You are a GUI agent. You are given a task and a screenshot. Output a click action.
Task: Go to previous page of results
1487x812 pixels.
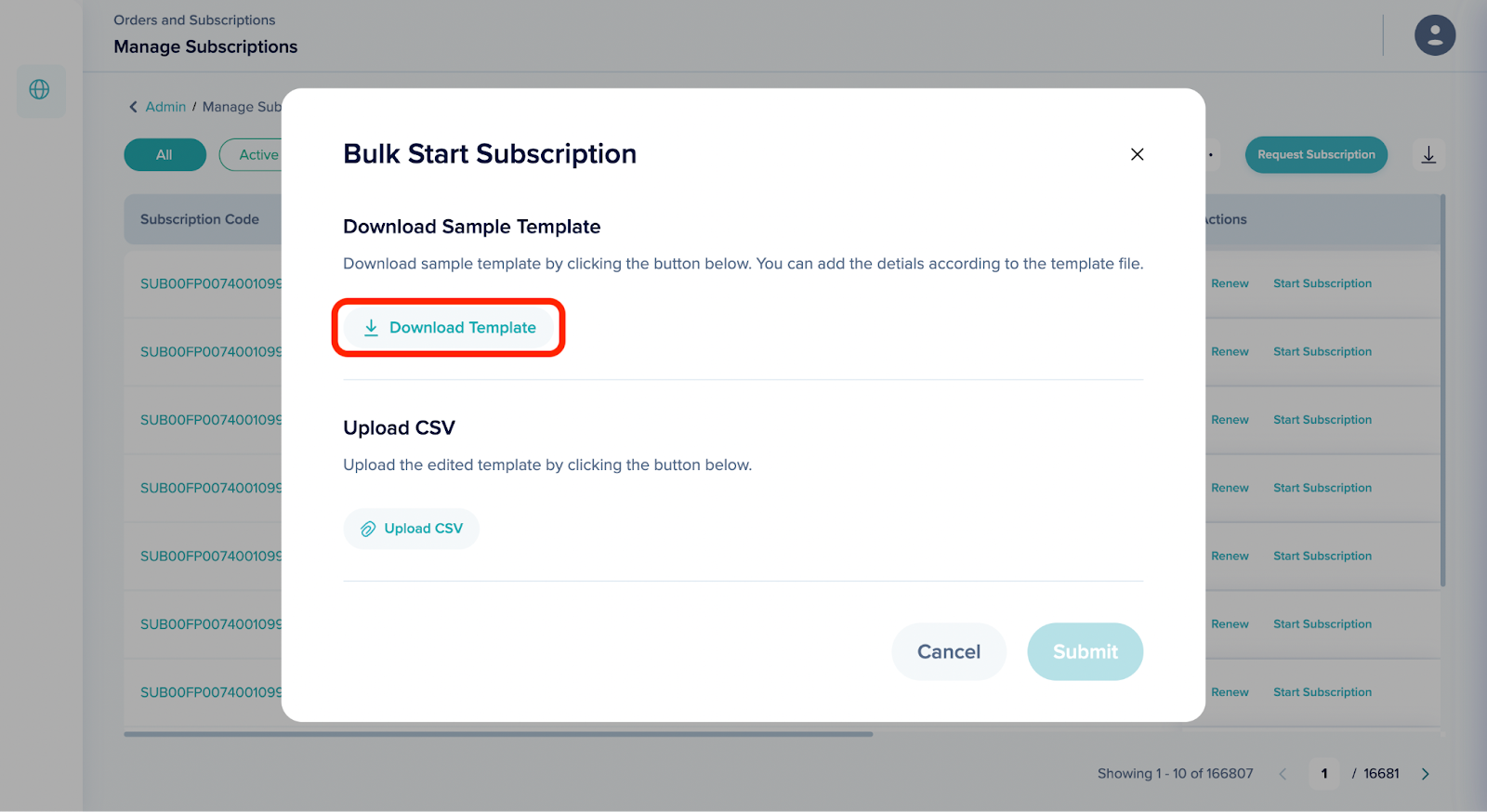pos(1283,774)
